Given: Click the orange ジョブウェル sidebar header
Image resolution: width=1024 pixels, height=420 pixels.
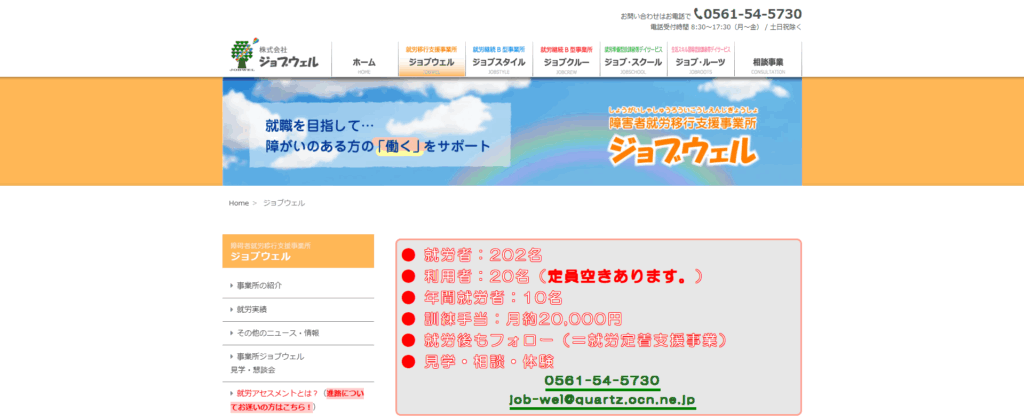Looking at the screenshot, I should 298,251.
